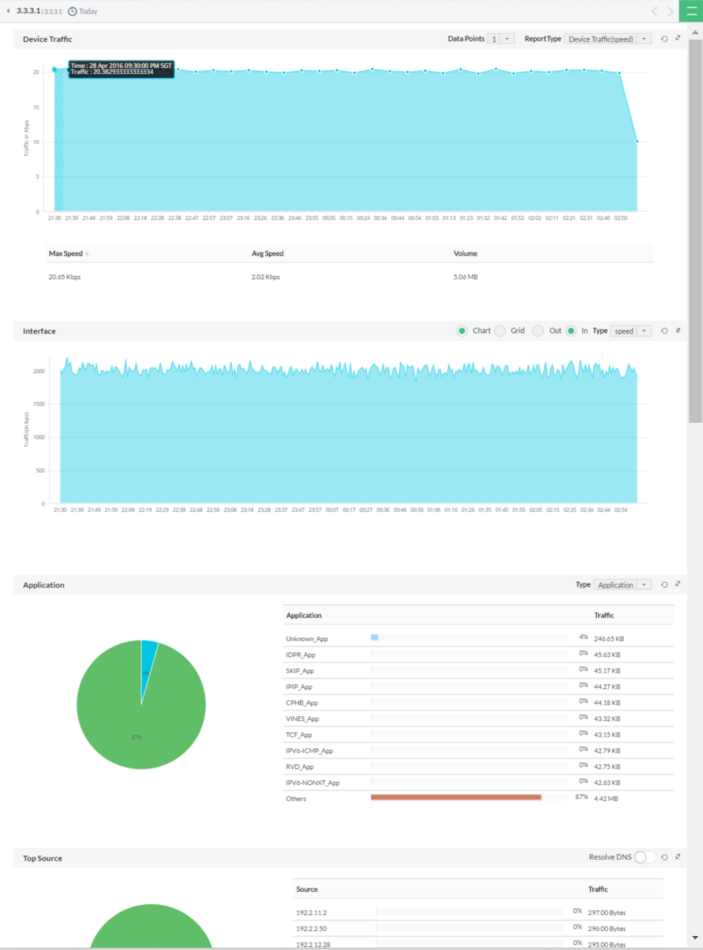
Task: Open the green hamburger menu
Action: [691, 11]
